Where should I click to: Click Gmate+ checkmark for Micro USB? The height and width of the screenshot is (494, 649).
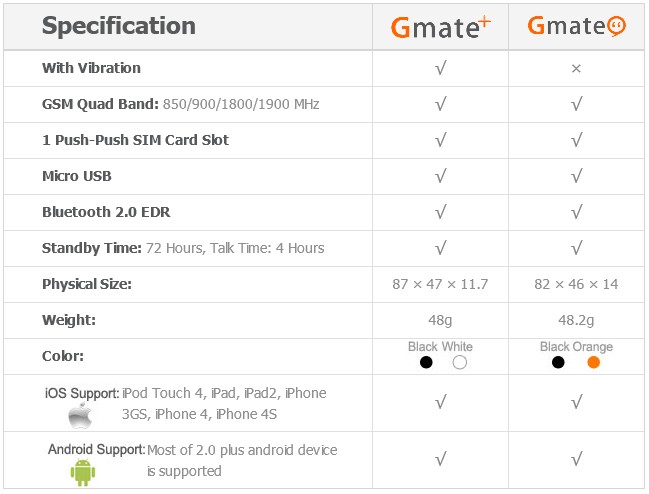441,176
